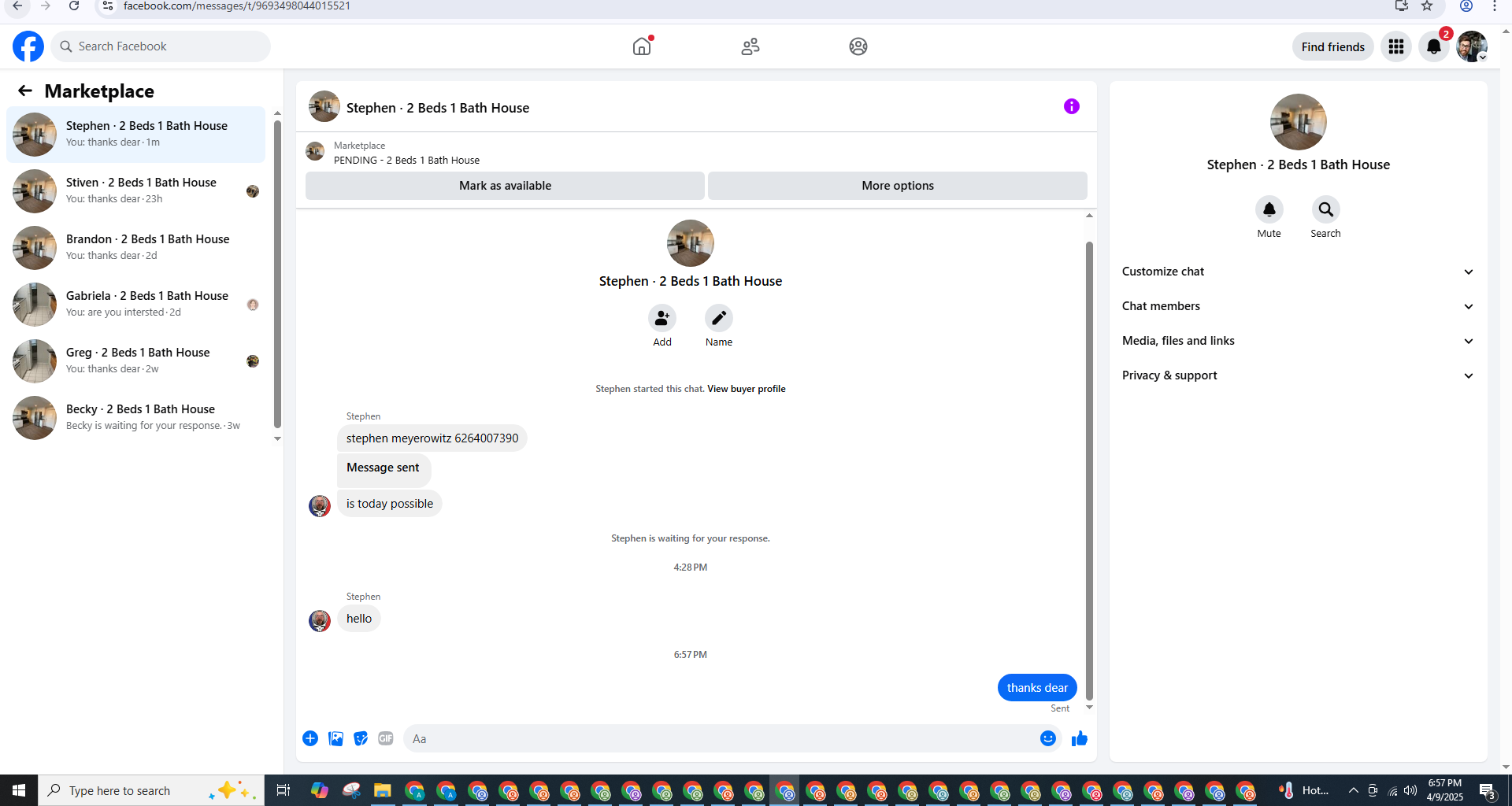Open the Friends icon in top navigation
The height and width of the screenshot is (806, 1512).
[750, 46]
